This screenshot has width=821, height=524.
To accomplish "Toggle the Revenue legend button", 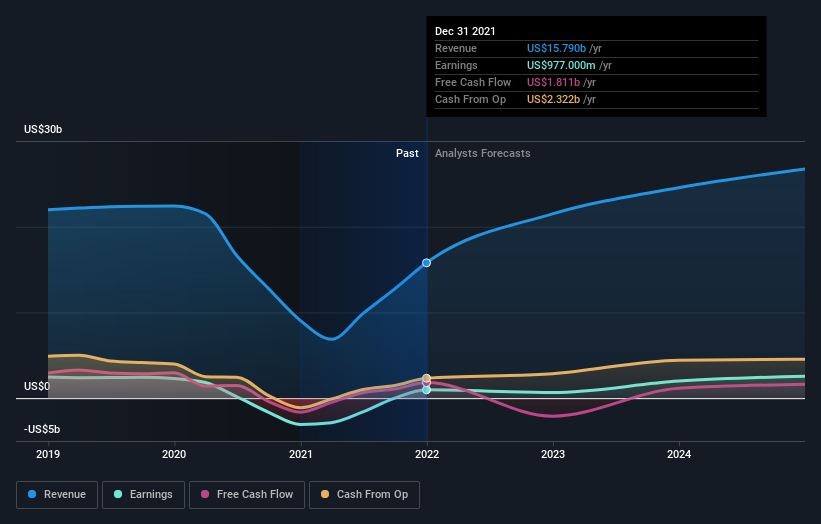I will (57, 495).
